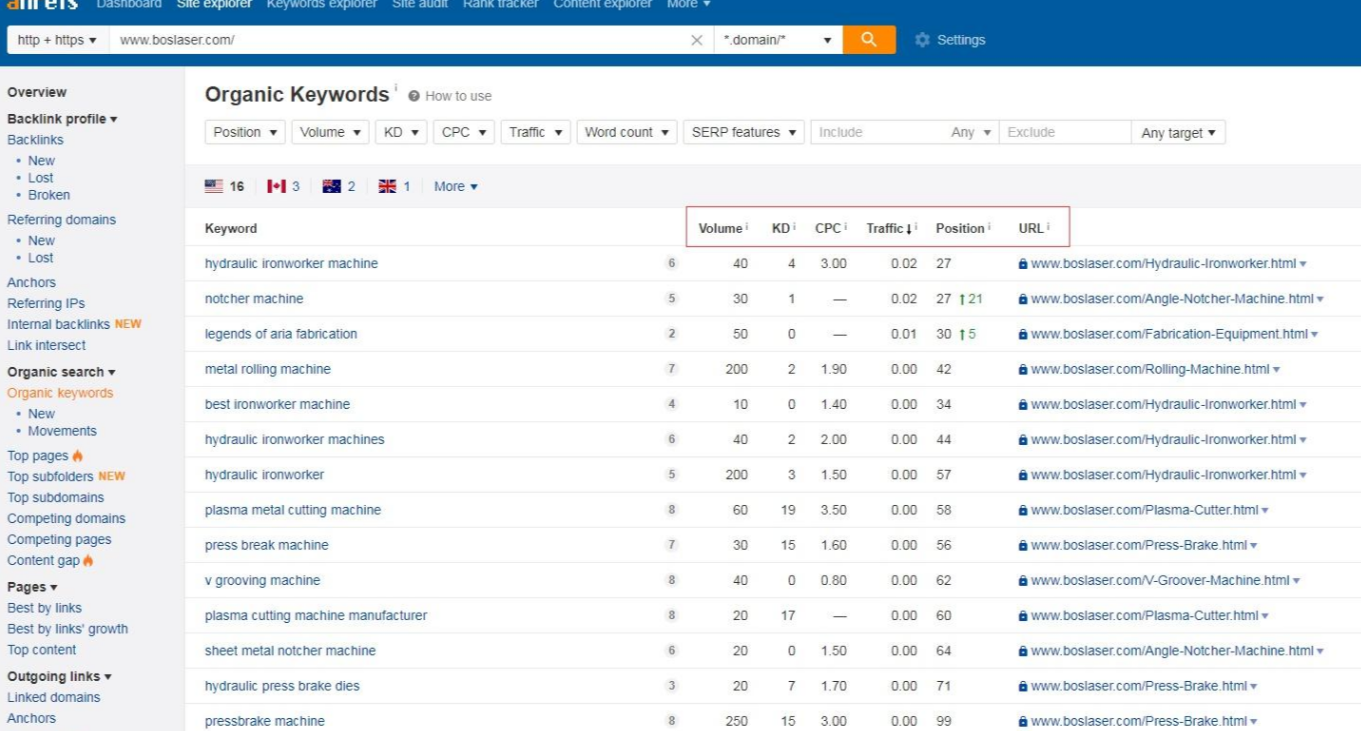Image resolution: width=1361 pixels, height=731 pixels.
Task: Open the CPC filter dropdown
Action: click(x=464, y=132)
